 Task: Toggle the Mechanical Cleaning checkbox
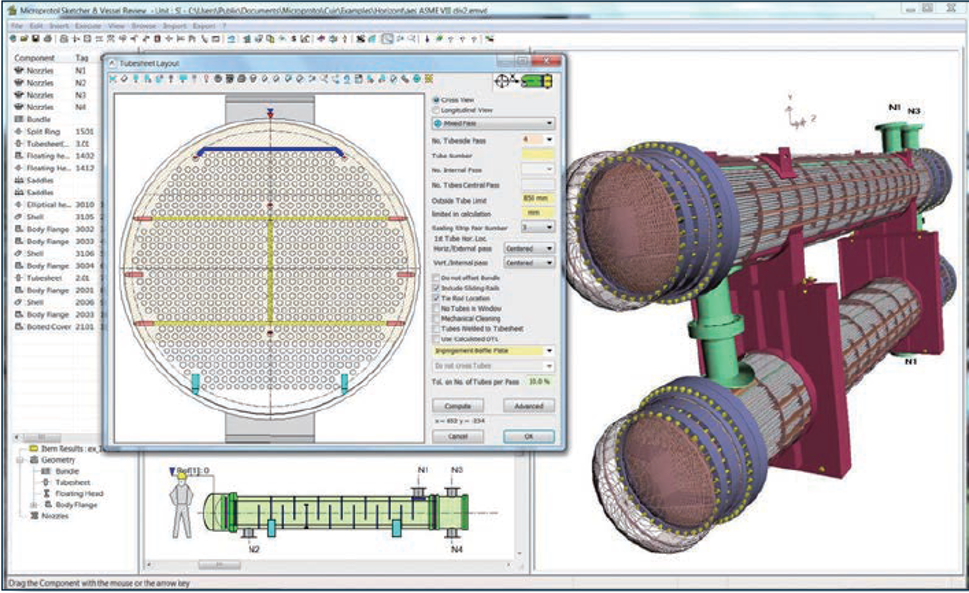click(435, 319)
